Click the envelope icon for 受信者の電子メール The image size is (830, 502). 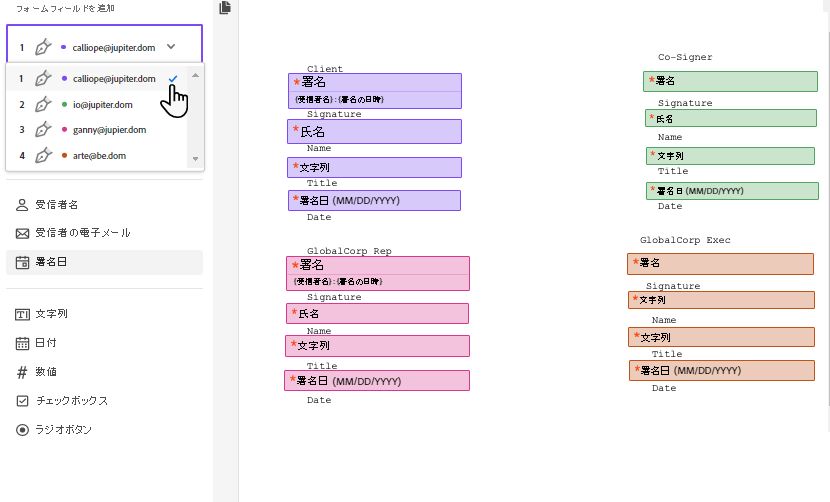(x=22, y=234)
